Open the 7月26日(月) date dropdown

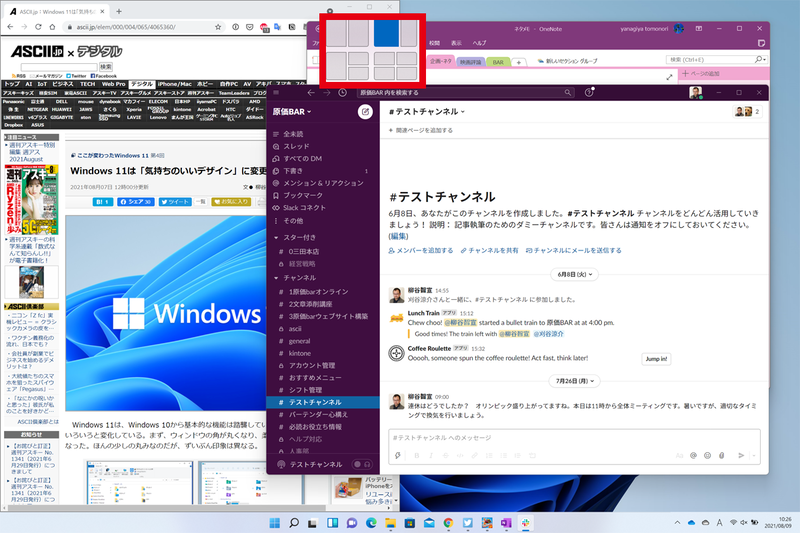click(574, 381)
